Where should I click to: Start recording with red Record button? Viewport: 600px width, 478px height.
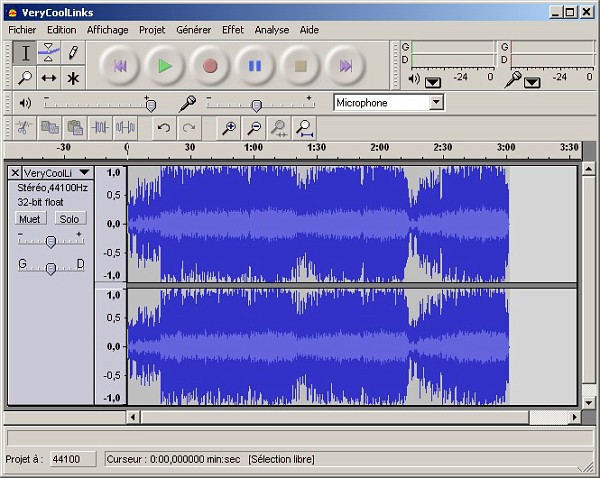[x=210, y=66]
